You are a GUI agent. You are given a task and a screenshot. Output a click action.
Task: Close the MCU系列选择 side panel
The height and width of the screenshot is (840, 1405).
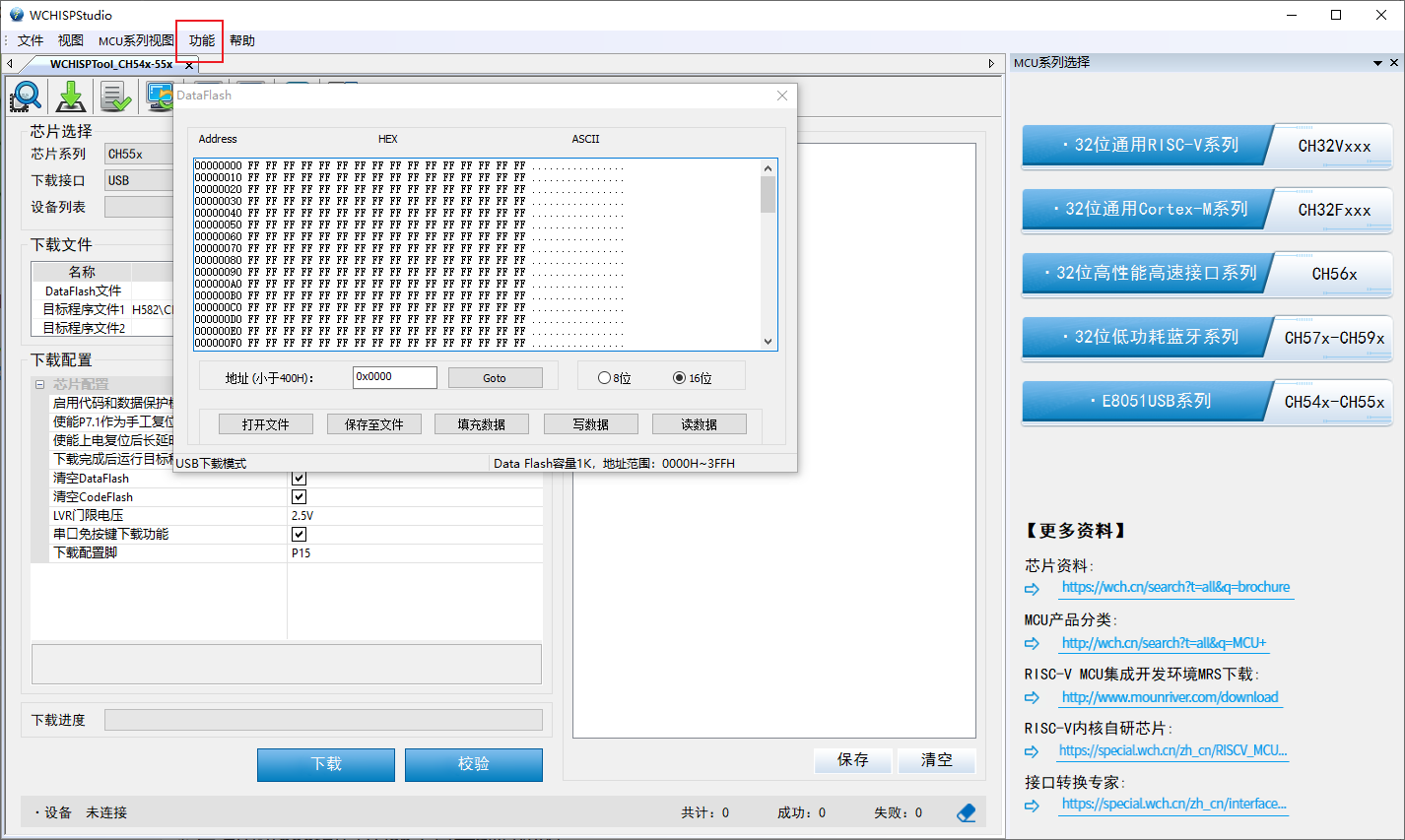coord(1393,62)
